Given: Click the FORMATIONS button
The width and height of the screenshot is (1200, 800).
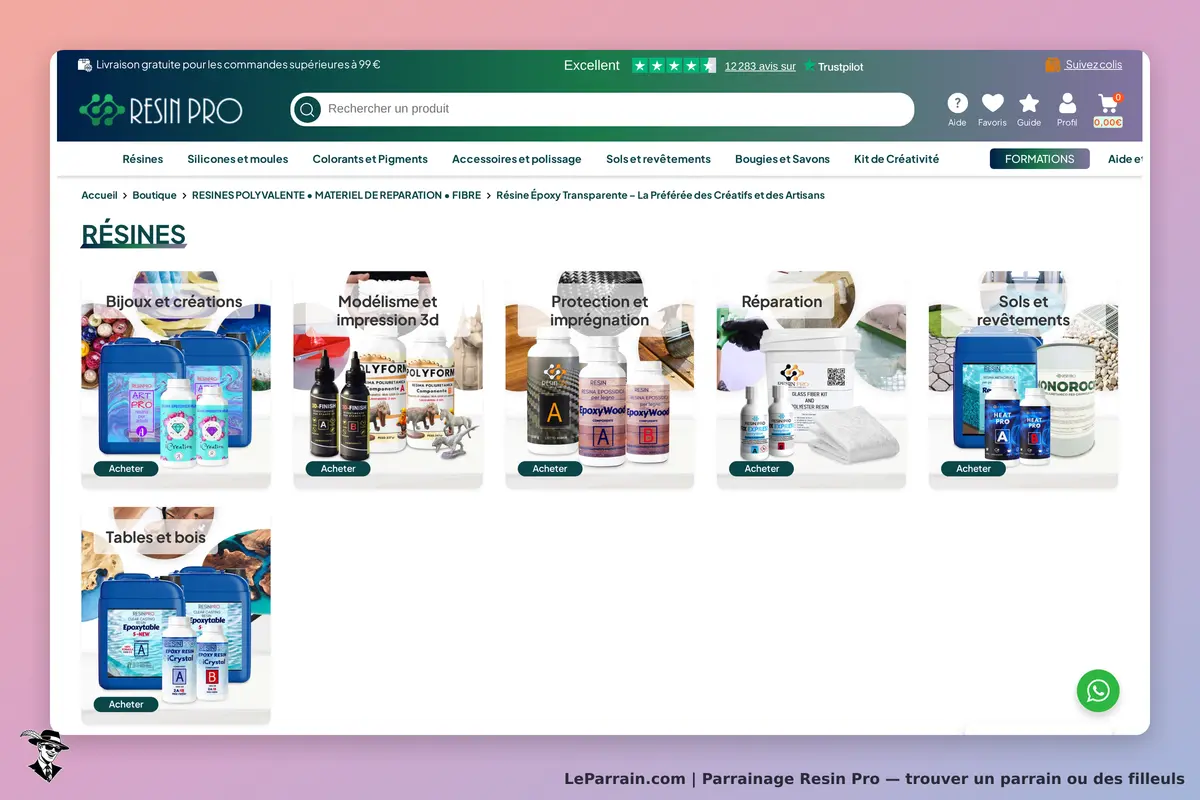Looking at the screenshot, I should tap(1040, 159).
